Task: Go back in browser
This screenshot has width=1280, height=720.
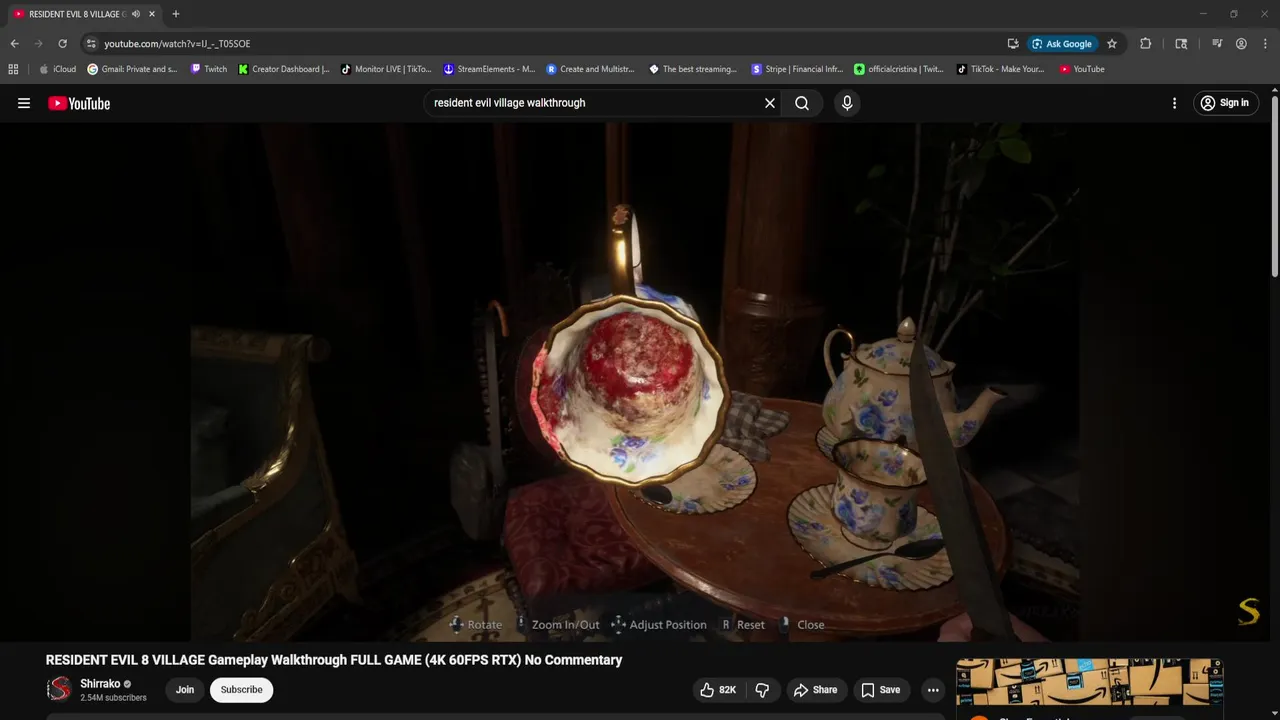Action: pos(14,44)
